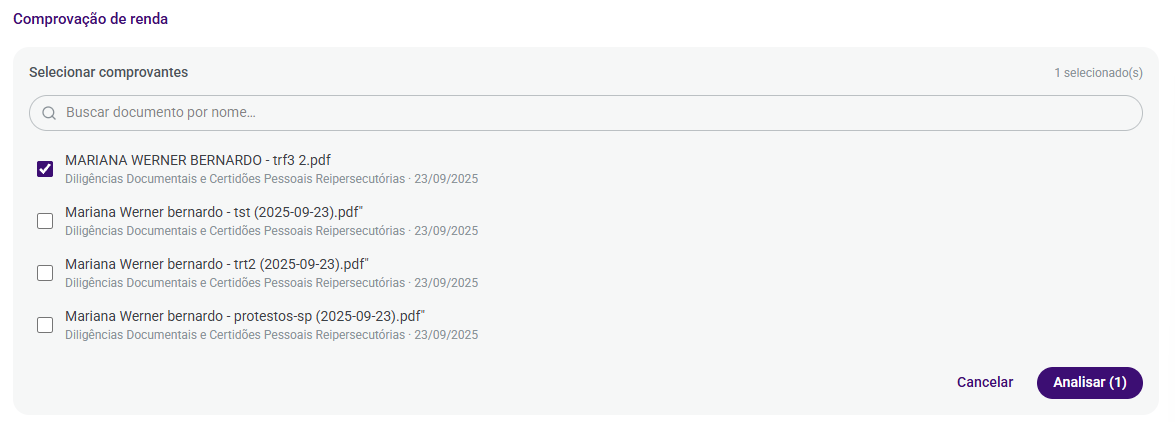This screenshot has height=422, width=1175.
Task: Click the 'Diligências Documentais' line under the tst file
Action: tap(271, 231)
